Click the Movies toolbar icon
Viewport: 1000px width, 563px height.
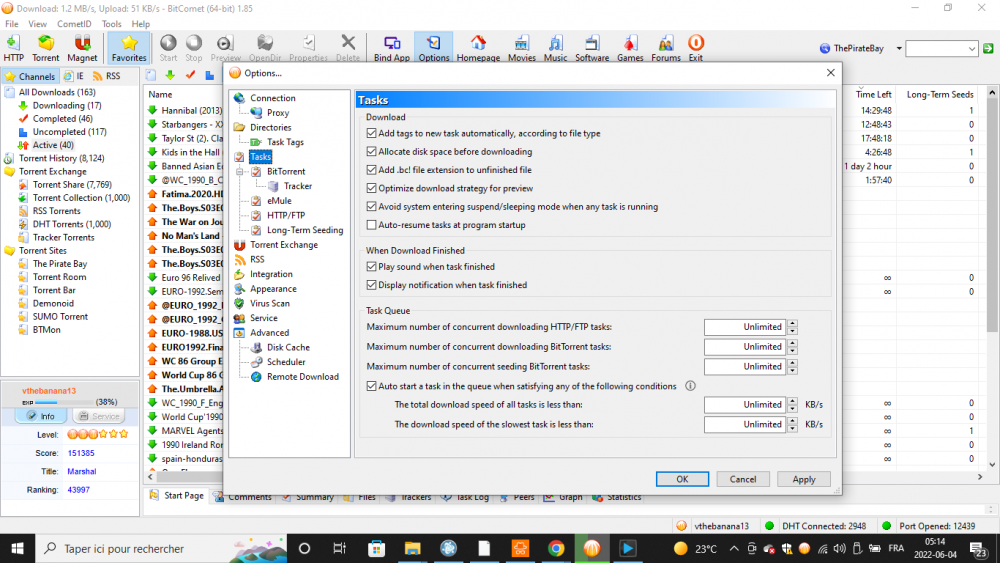click(x=522, y=48)
